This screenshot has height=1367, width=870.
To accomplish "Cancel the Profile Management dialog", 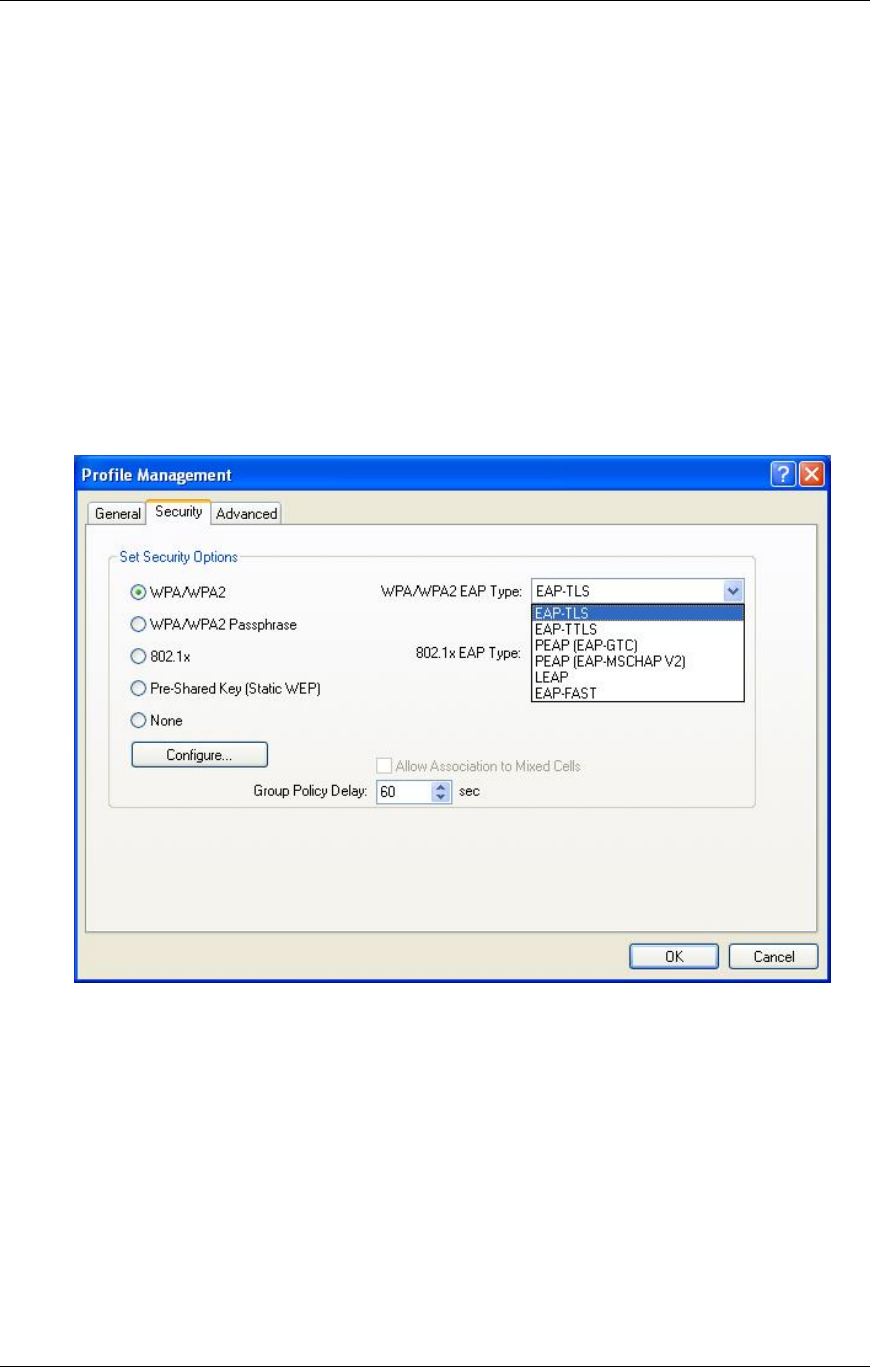I will (773, 956).
